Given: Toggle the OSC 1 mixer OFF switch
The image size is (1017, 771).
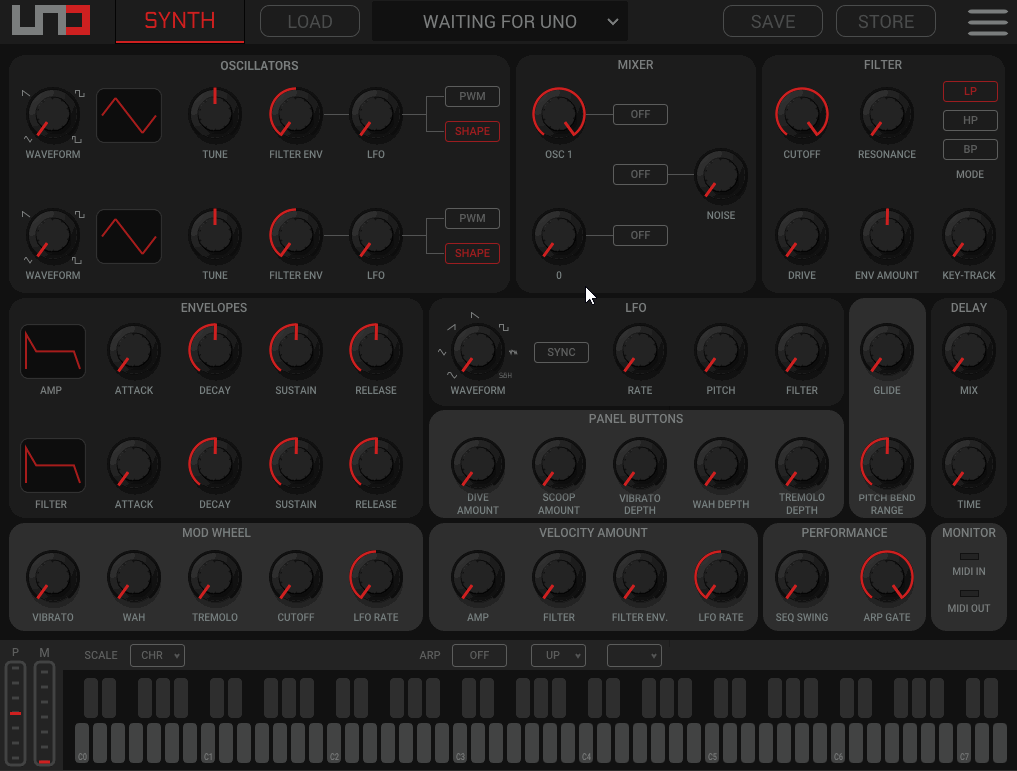Looking at the screenshot, I should [x=640, y=114].
